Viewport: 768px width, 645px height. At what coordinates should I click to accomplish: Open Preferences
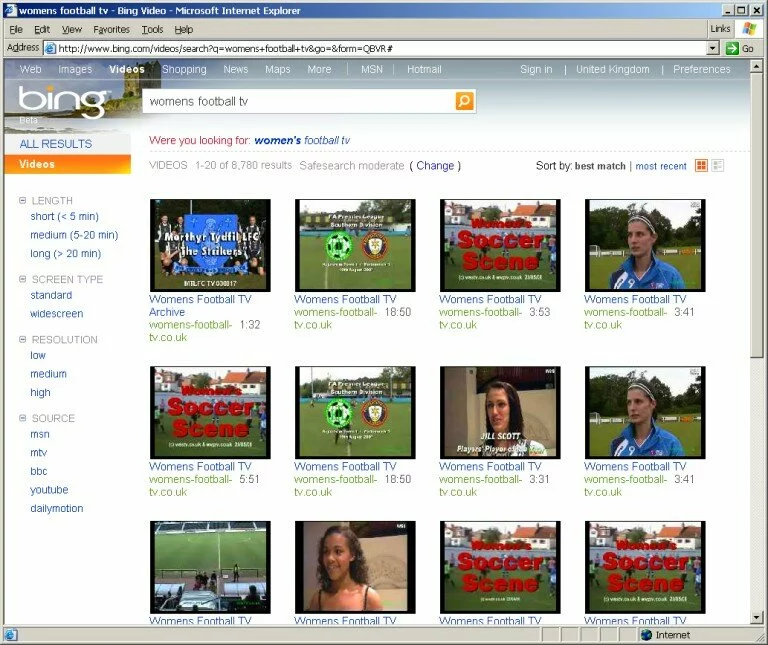click(x=701, y=70)
